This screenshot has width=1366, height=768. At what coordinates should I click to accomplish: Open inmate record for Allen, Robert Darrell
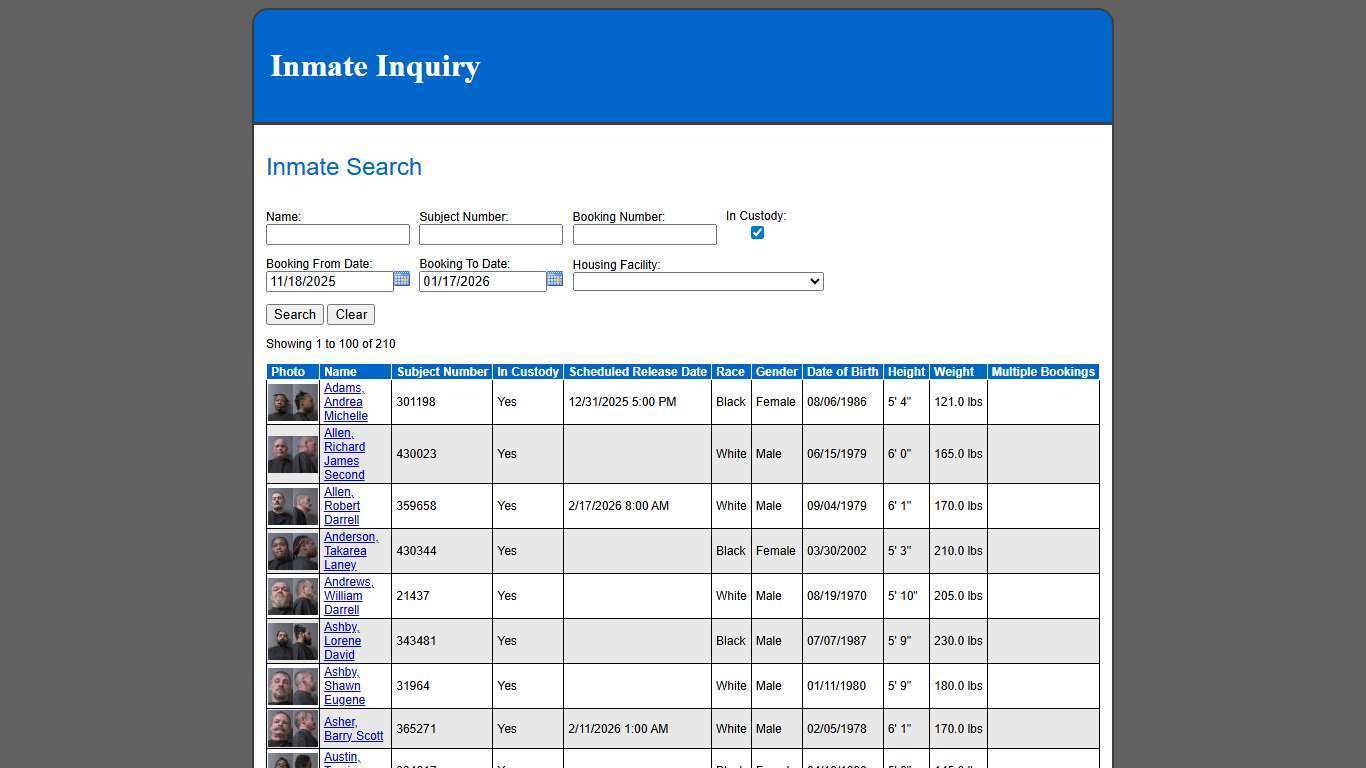pos(342,505)
